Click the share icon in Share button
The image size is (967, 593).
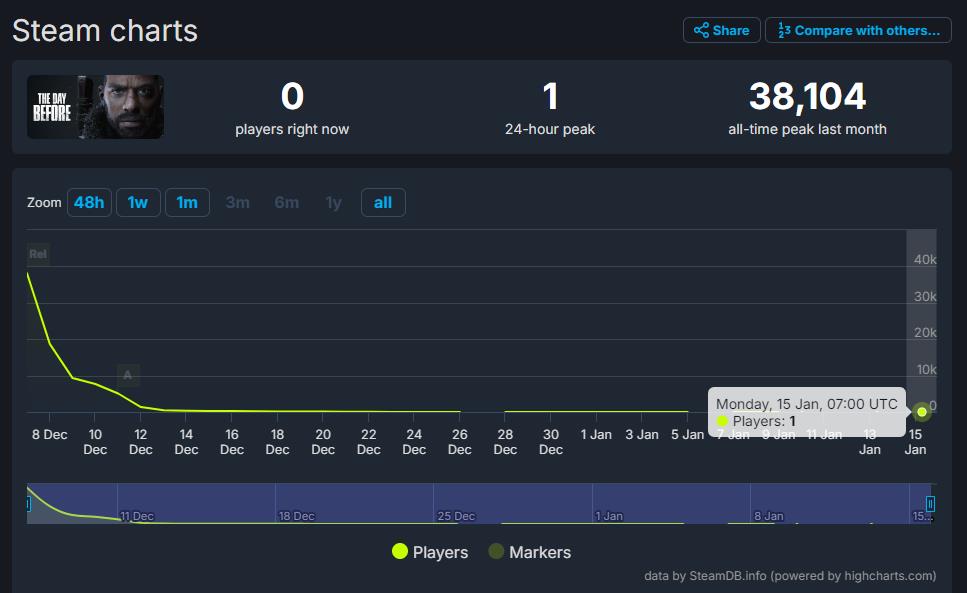701,30
